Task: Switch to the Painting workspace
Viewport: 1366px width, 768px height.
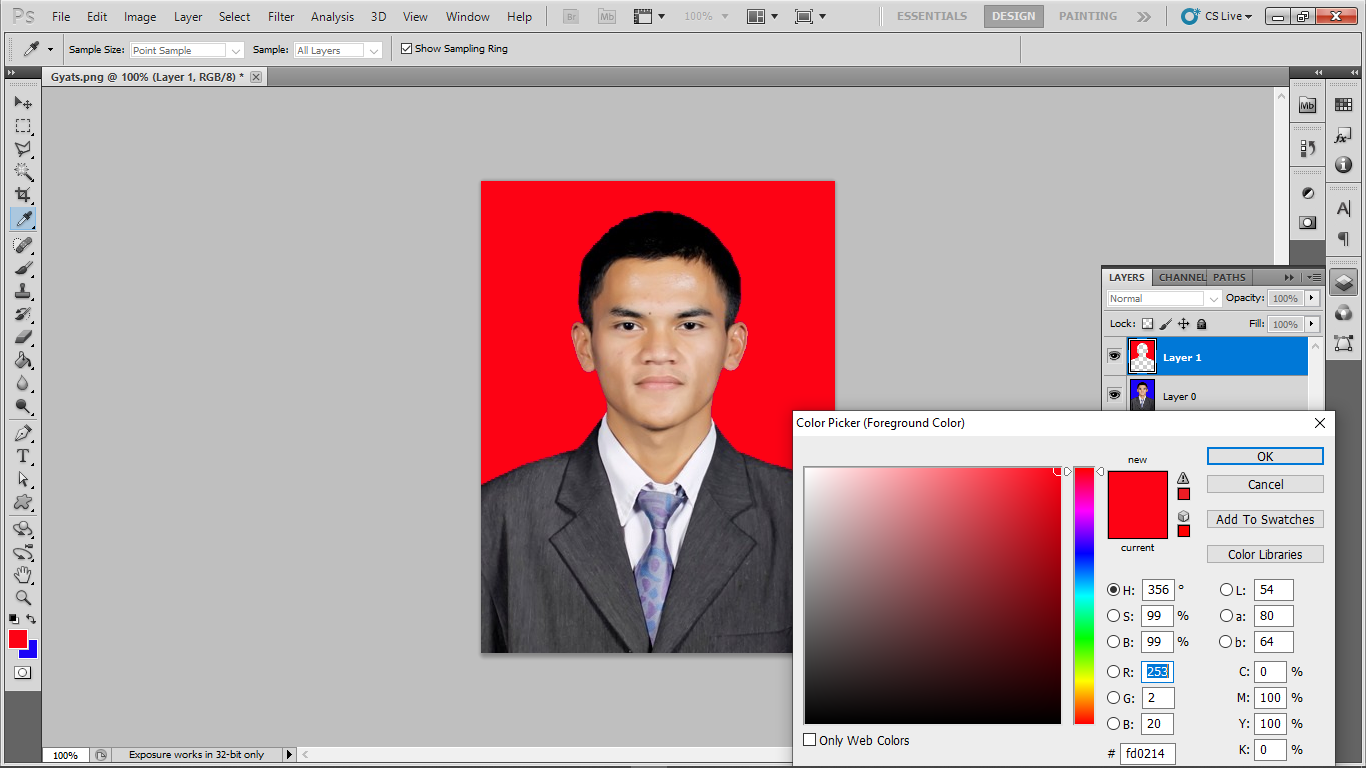Action: pyautogui.click(x=1088, y=16)
